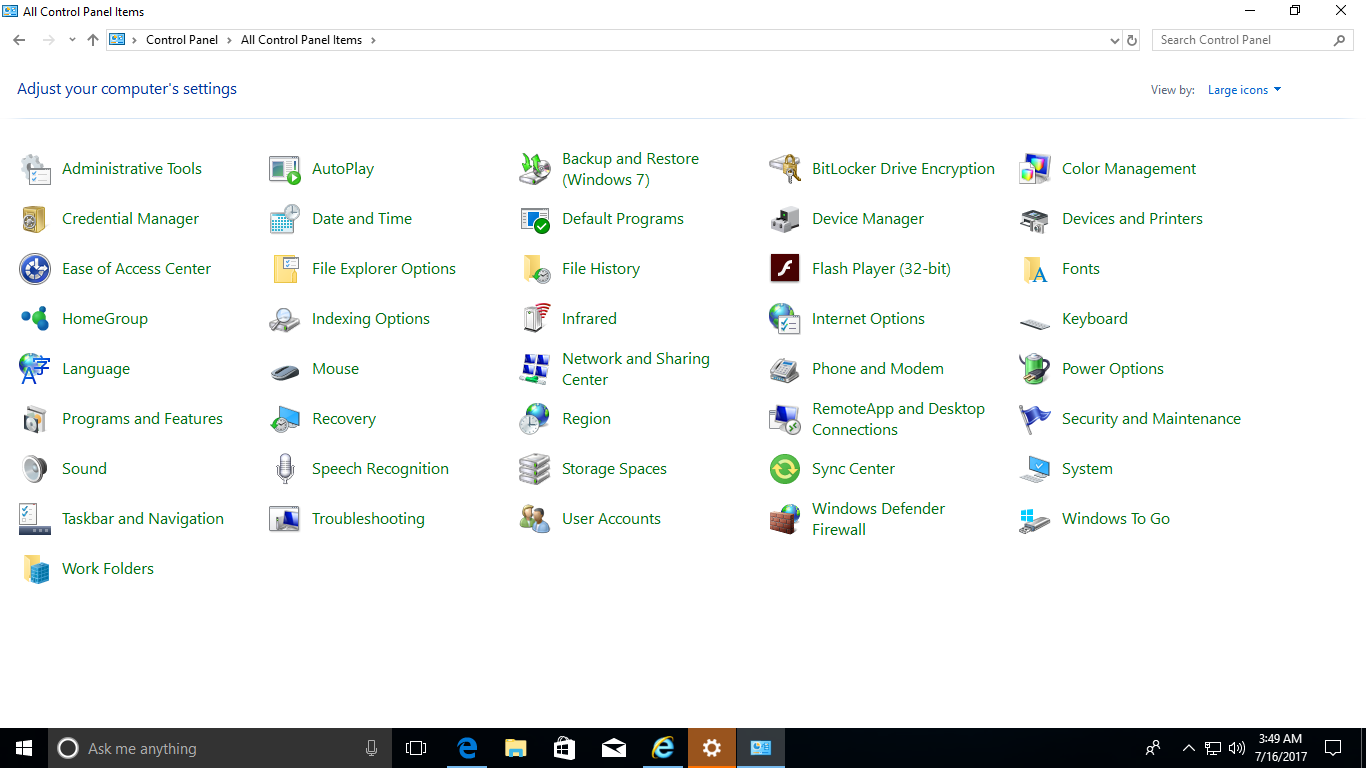This screenshot has width=1366, height=768.
Task: Open the Administrative Tools icon
Action: (35, 169)
